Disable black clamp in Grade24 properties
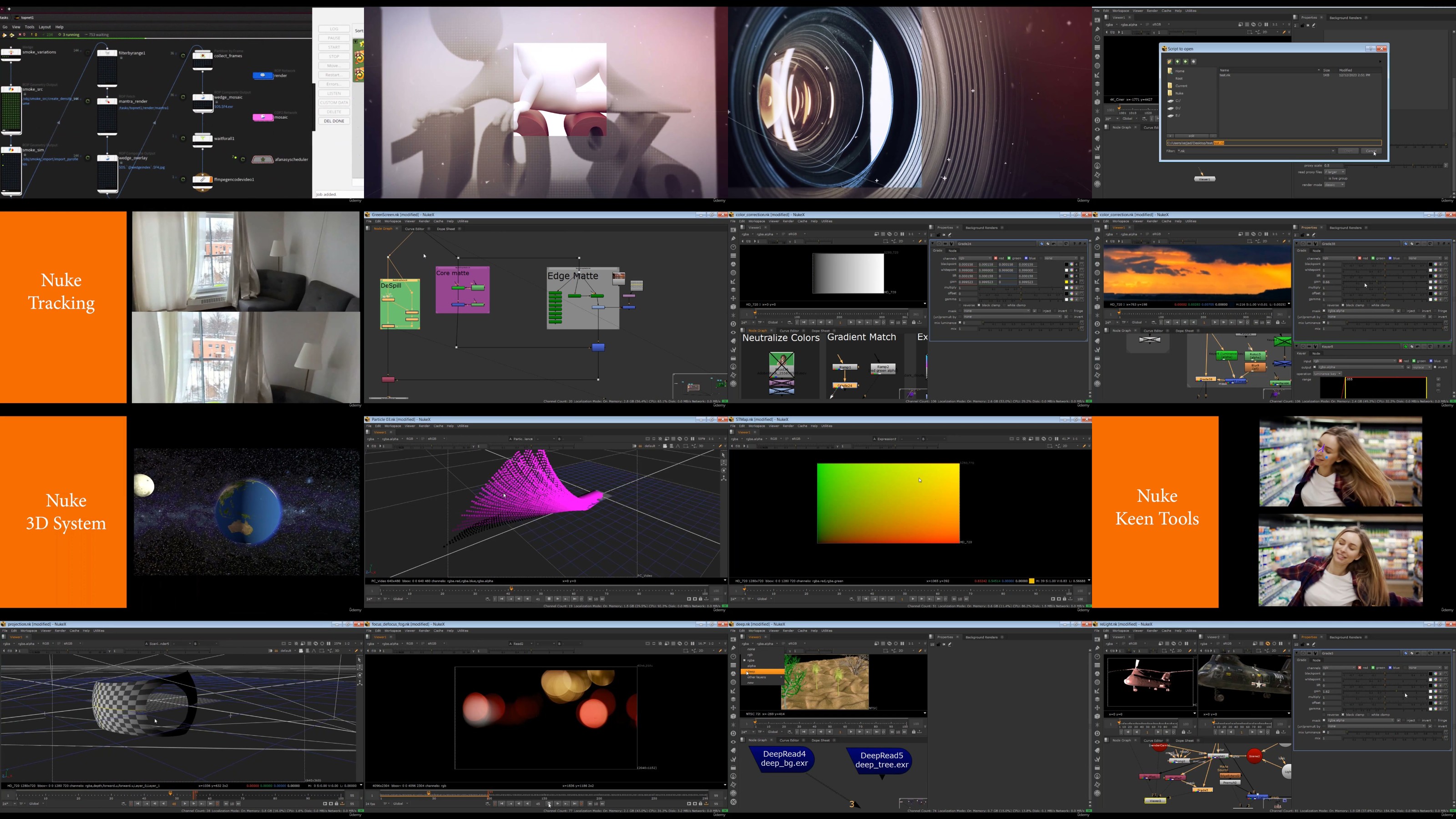Image resolution: width=1456 pixels, height=819 pixels. 979,305
